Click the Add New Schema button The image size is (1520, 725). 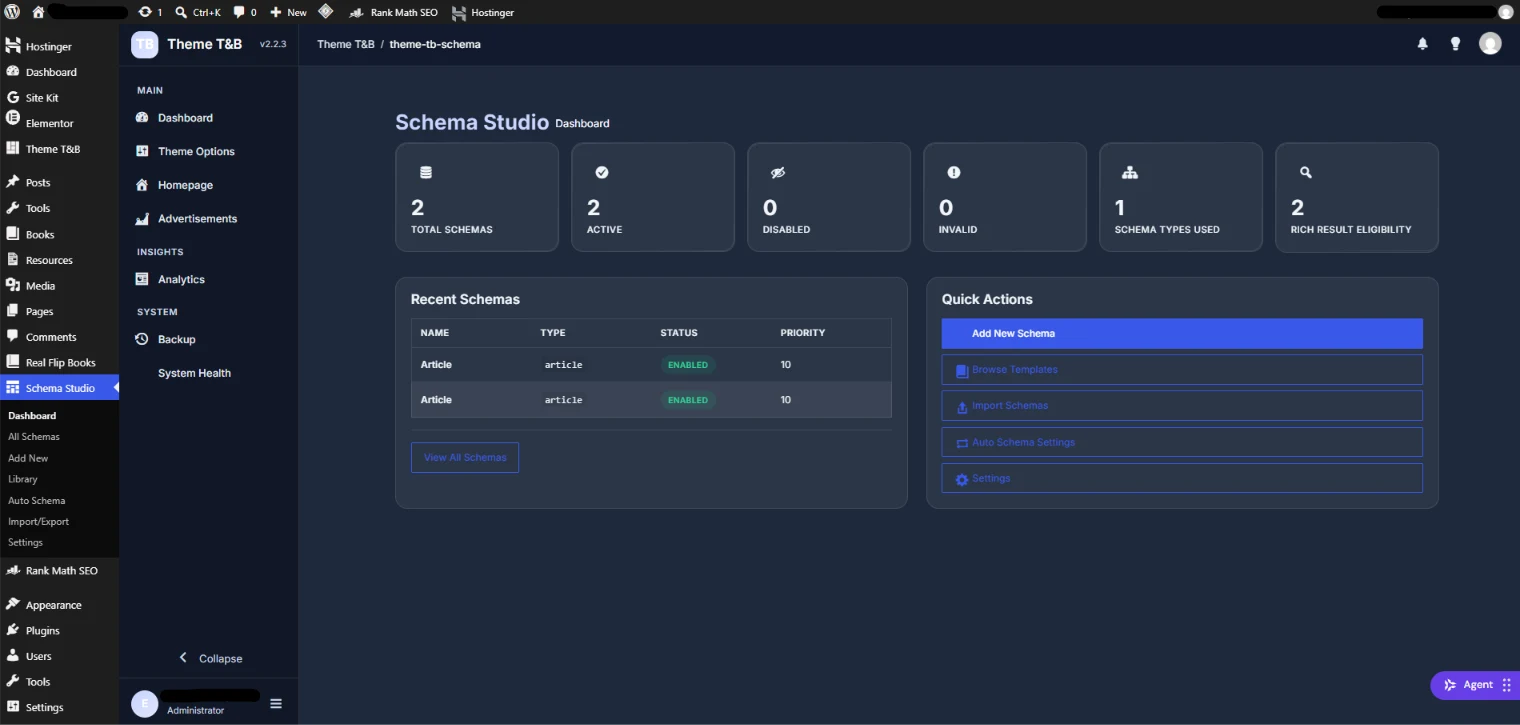pyautogui.click(x=1182, y=333)
